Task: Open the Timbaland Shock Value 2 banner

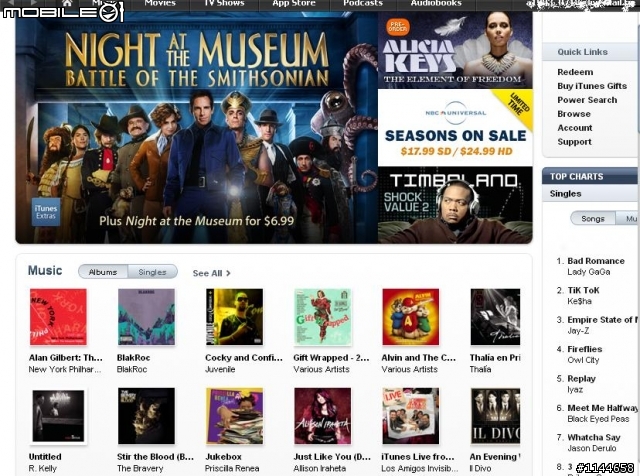Action: 455,205
